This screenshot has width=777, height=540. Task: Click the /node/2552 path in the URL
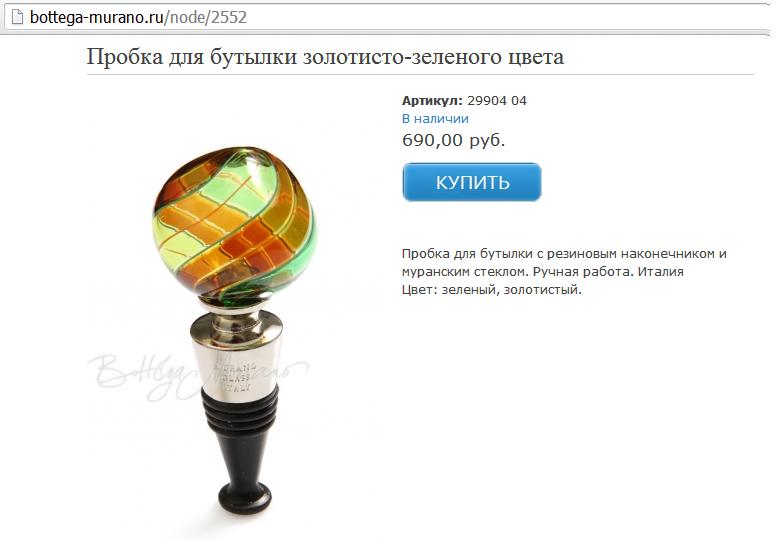pos(205,17)
